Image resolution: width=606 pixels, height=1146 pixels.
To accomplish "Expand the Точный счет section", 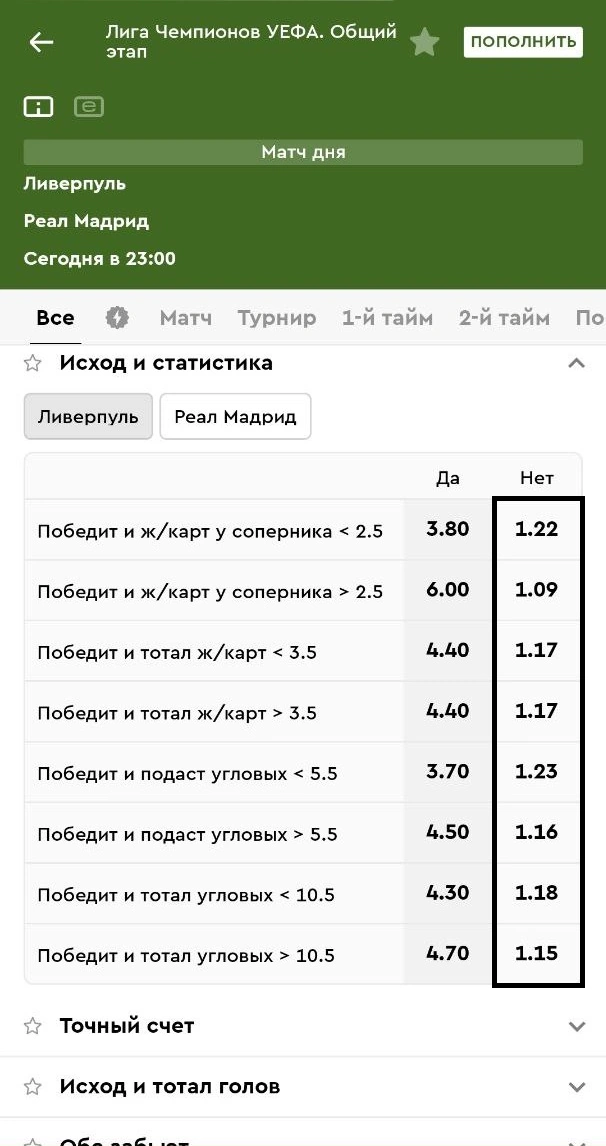I will [576, 1026].
